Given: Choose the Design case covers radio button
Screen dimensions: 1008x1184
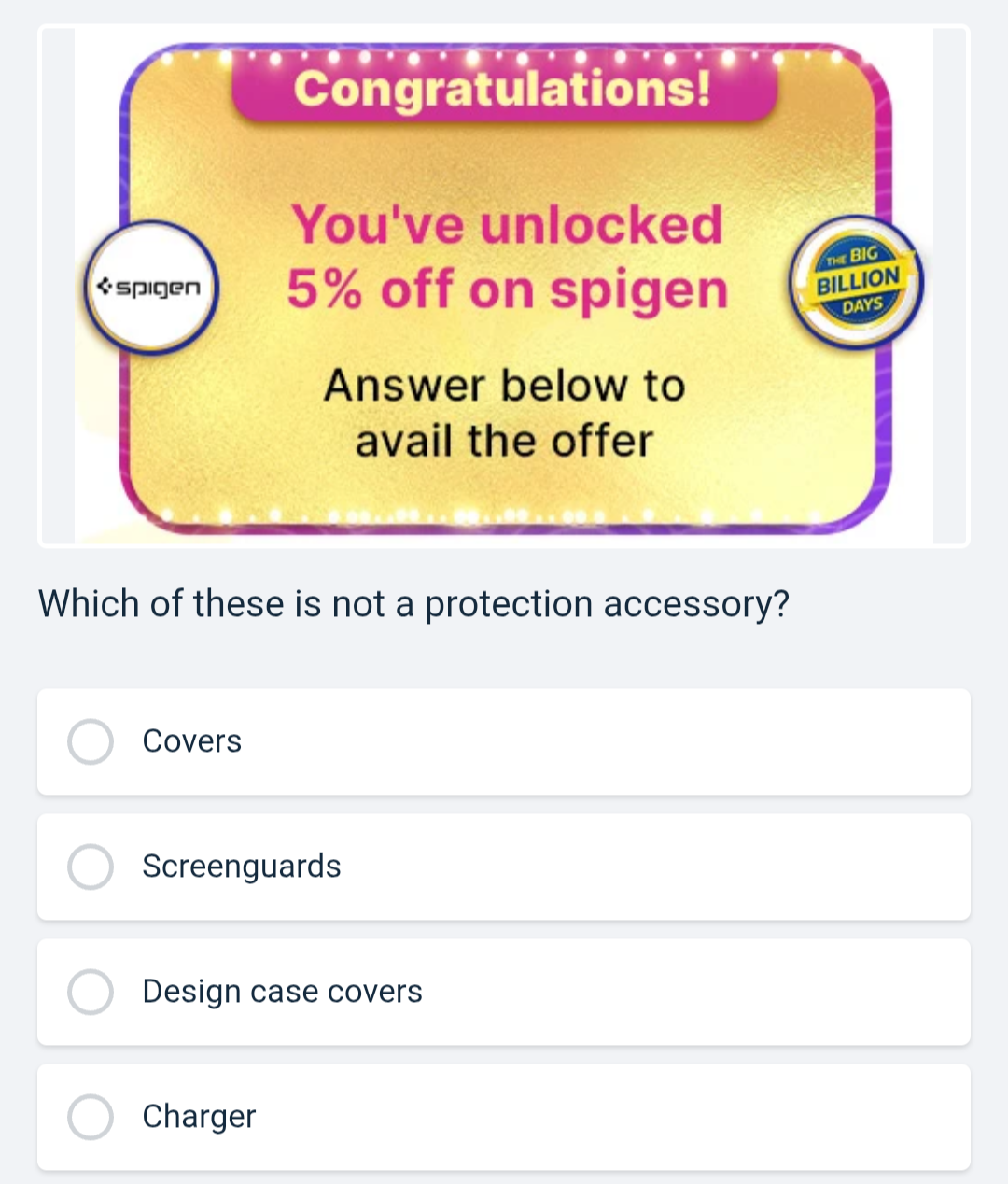Looking at the screenshot, I should [x=91, y=992].
